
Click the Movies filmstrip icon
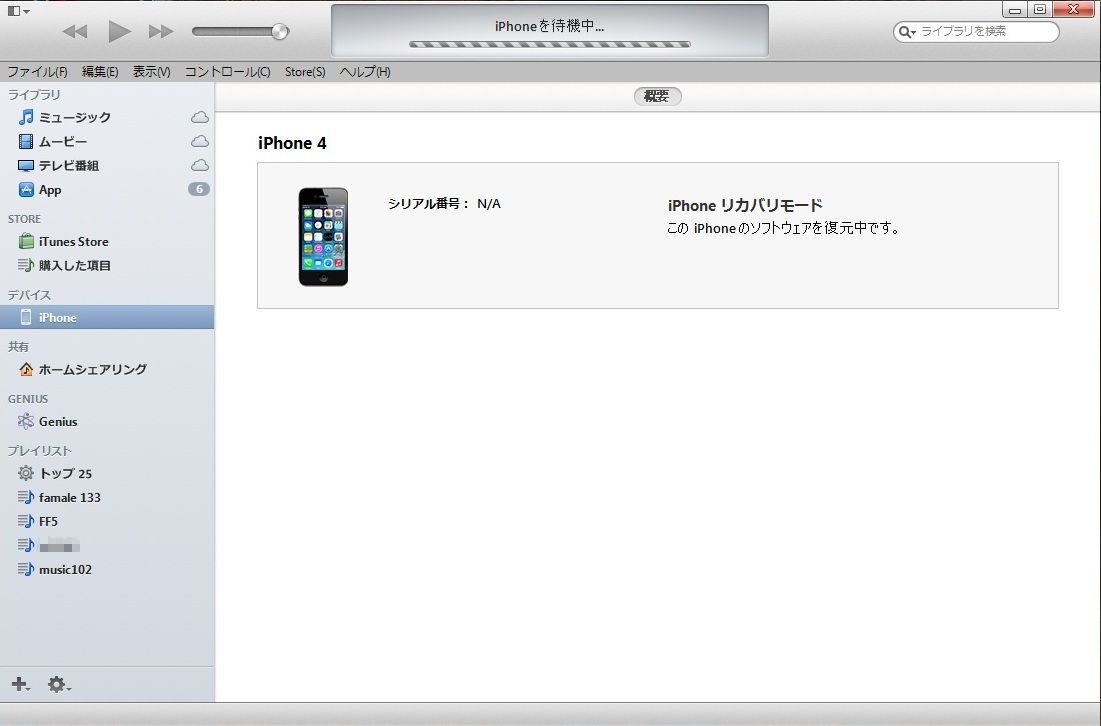pyautogui.click(x=26, y=141)
